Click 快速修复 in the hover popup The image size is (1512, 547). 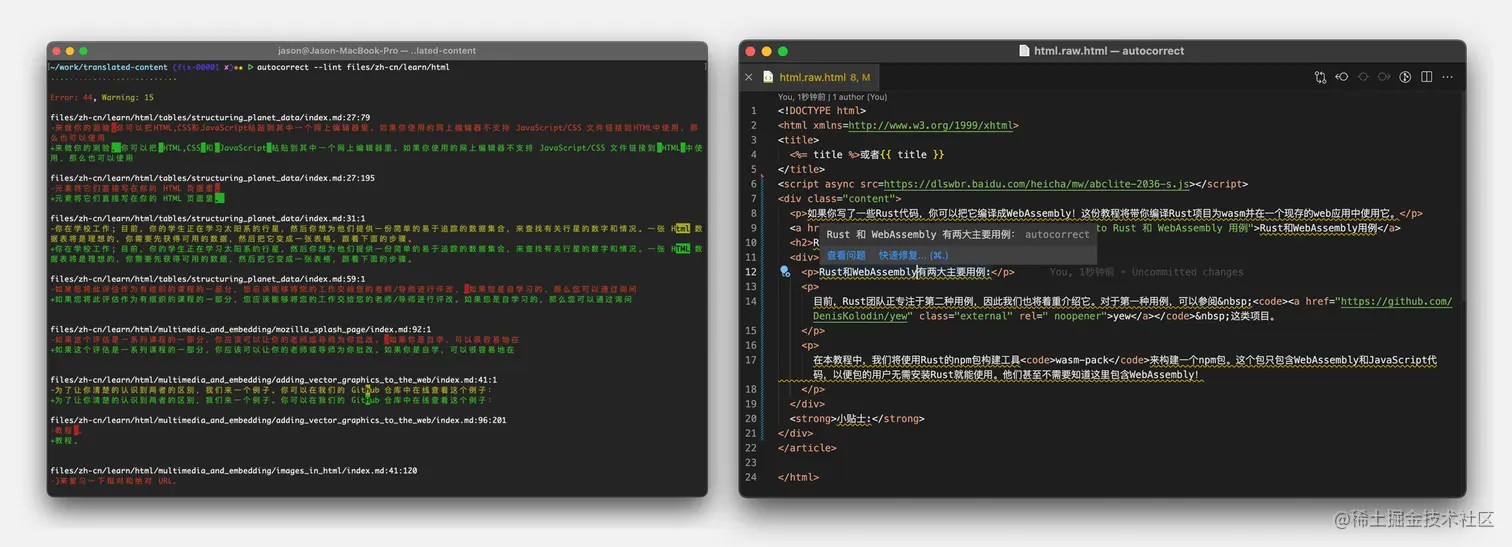tap(914, 255)
